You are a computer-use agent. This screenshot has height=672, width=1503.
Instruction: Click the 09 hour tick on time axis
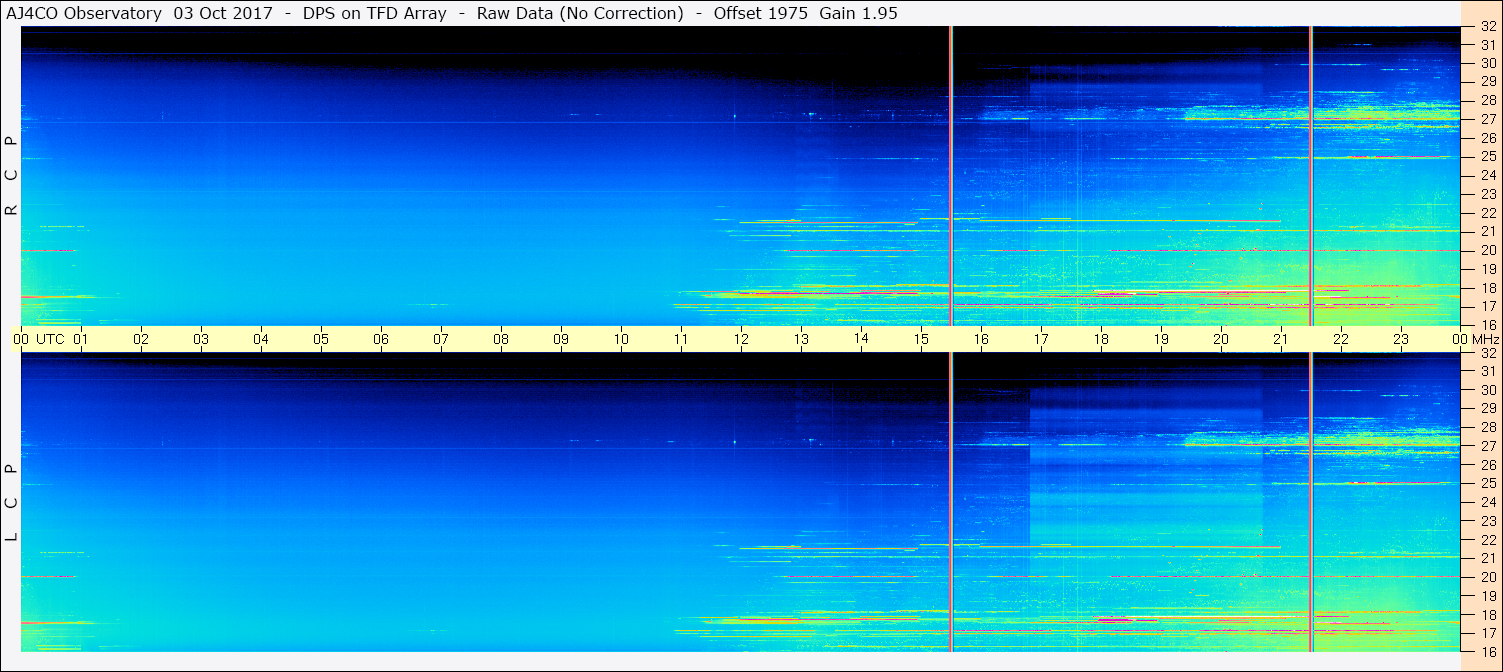click(x=561, y=339)
